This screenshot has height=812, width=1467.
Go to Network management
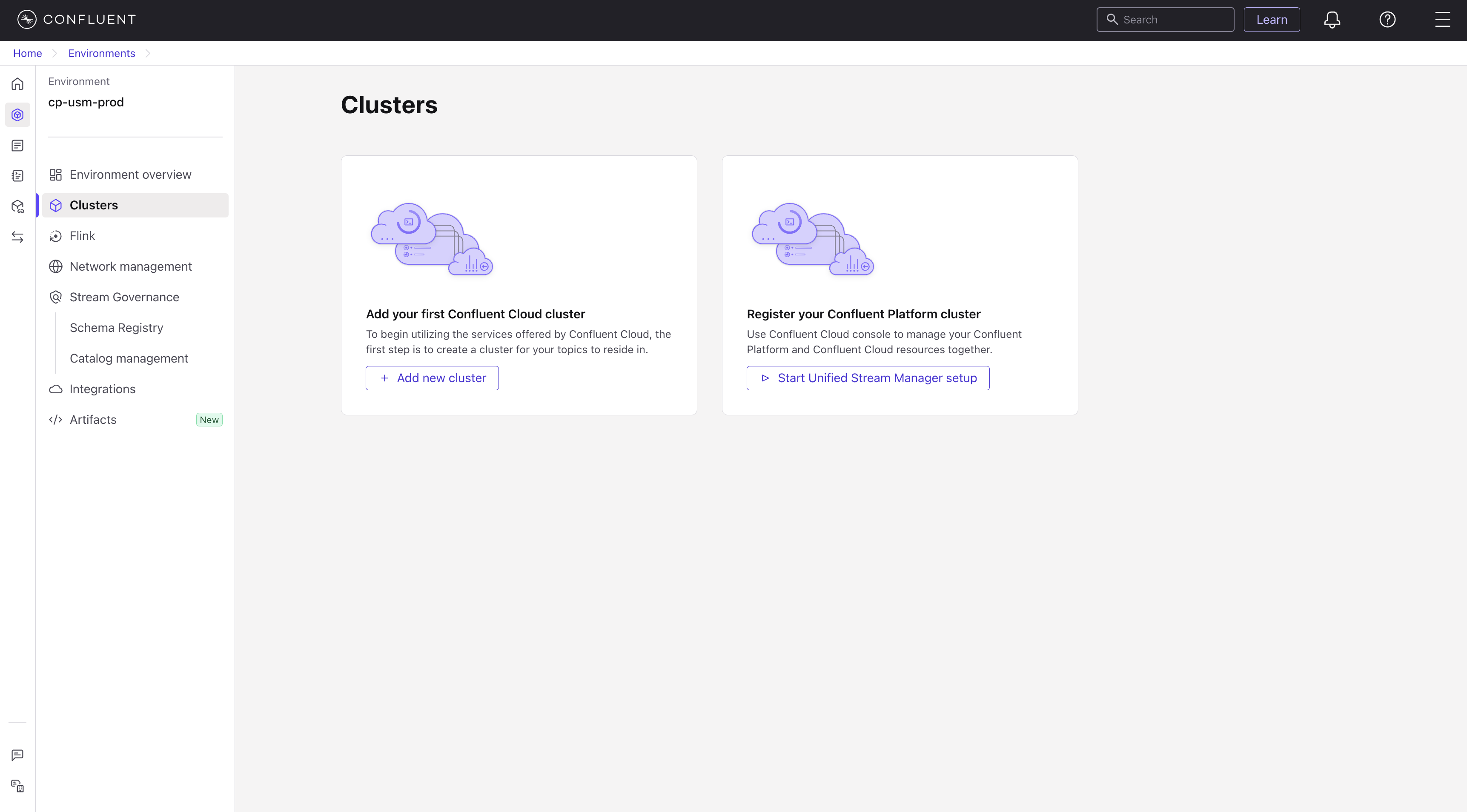pyautogui.click(x=130, y=266)
